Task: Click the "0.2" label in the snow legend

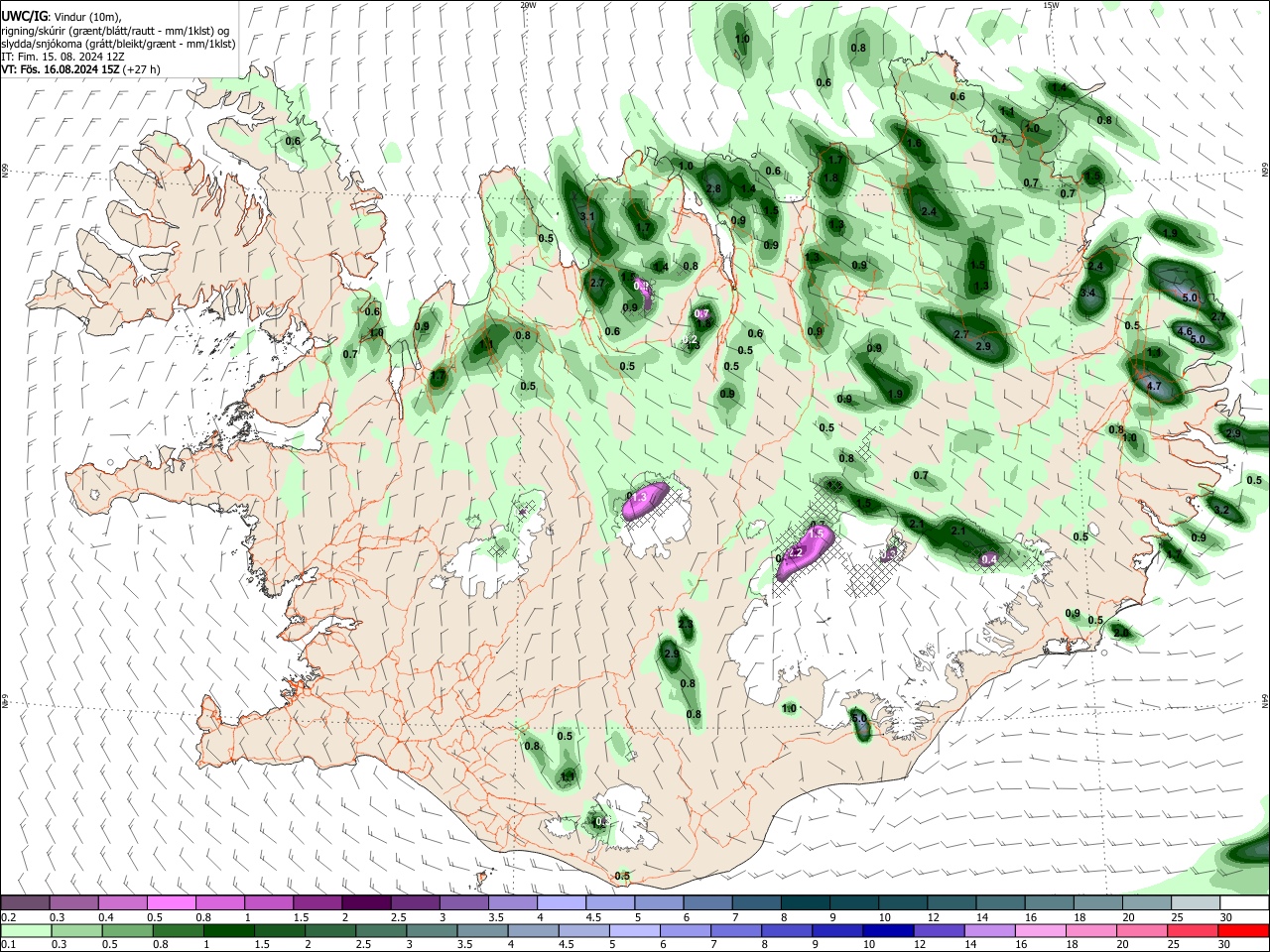Action: click(x=9, y=917)
